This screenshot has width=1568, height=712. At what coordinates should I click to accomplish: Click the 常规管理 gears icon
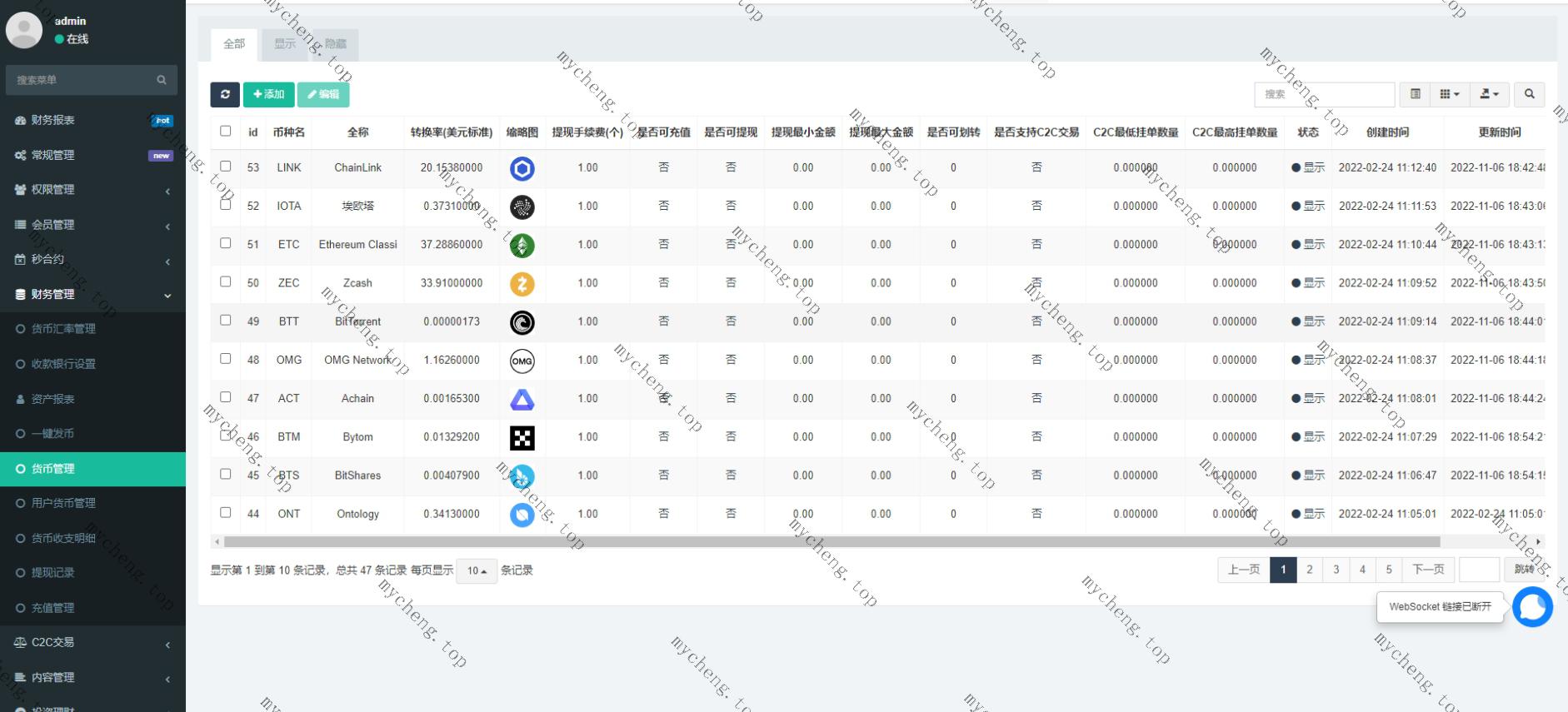(21, 155)
